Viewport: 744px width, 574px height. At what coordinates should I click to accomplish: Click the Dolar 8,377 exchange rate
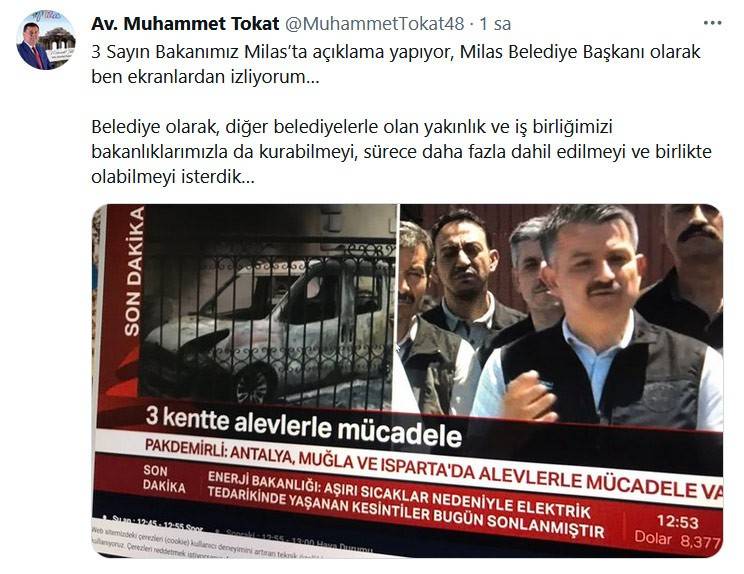678,540
